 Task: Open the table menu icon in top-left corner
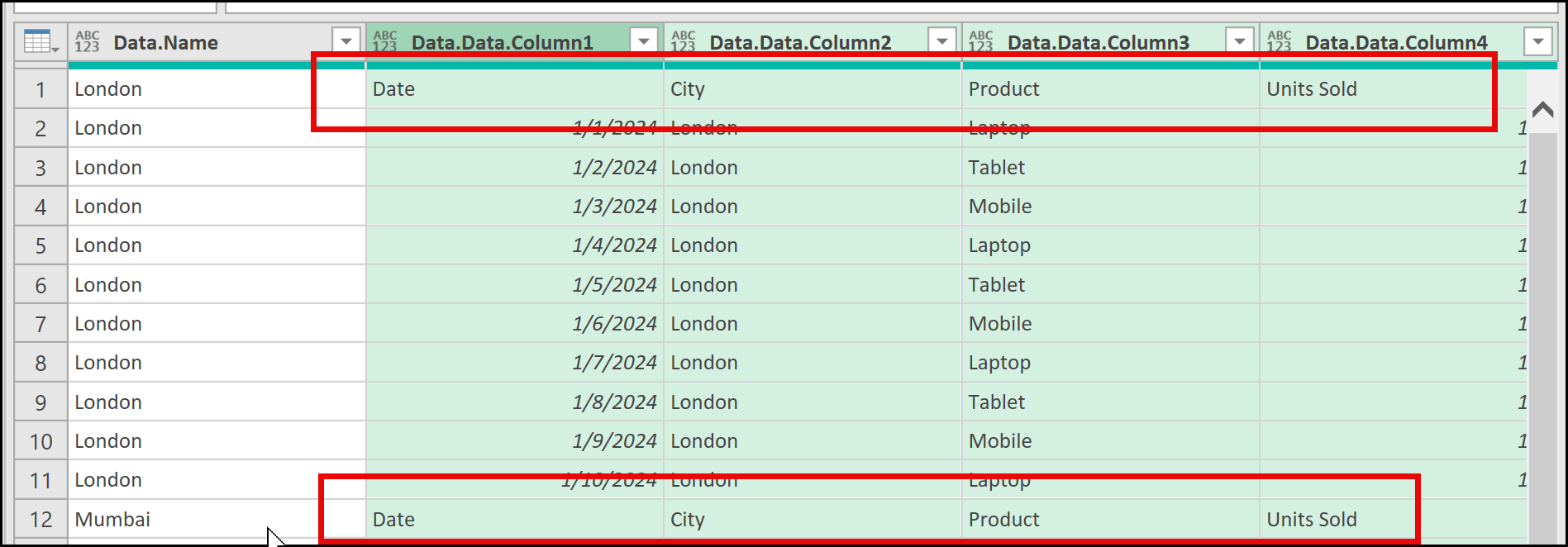pos(41,41)
